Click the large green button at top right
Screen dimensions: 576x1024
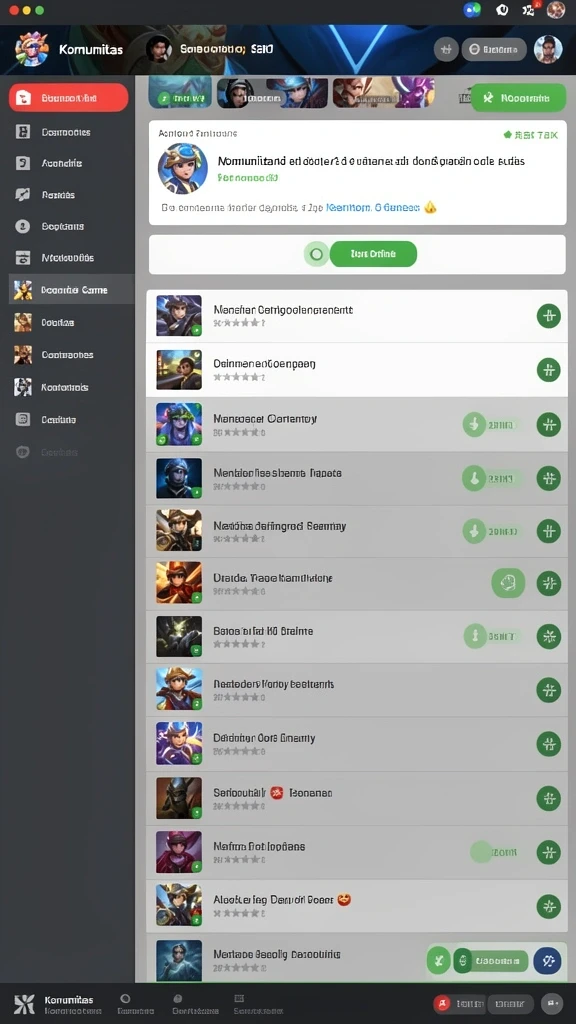pos(518,98)
